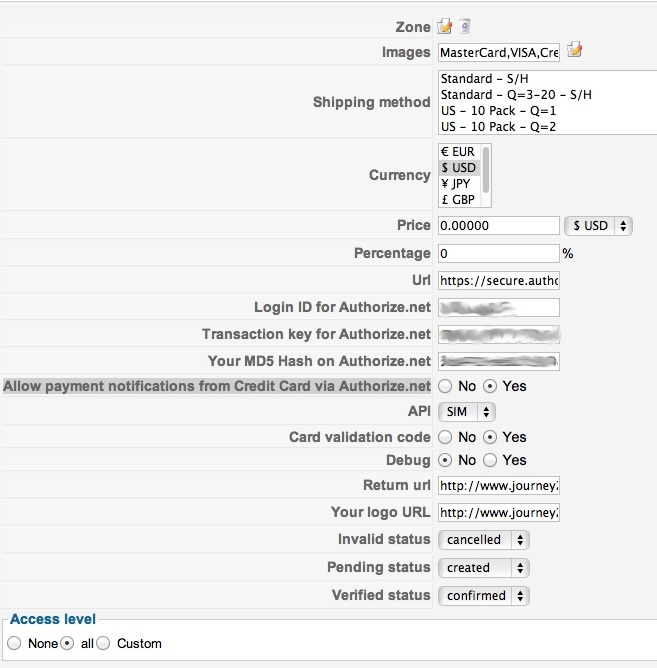Expand the Invalid status dropdown

(483, 539)
